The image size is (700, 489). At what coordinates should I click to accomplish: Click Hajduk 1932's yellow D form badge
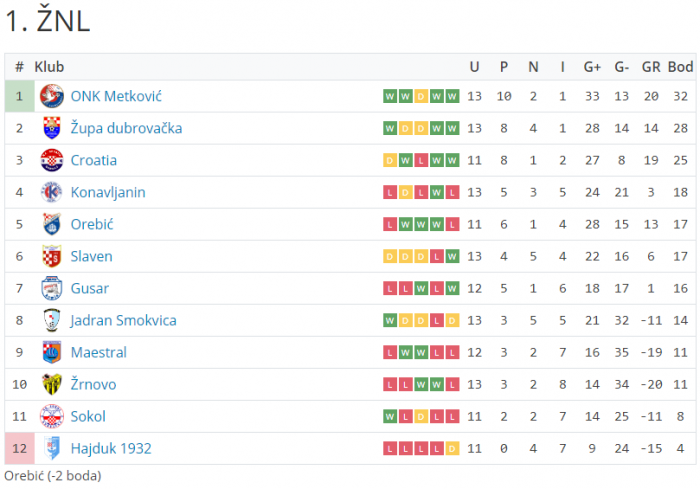(452, 449)
